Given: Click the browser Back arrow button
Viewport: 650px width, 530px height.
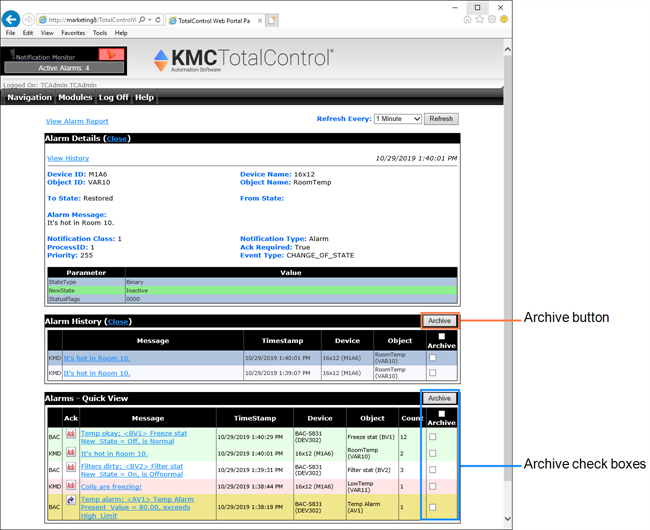Looking at the screenshot, I should [x=11, y=19].
